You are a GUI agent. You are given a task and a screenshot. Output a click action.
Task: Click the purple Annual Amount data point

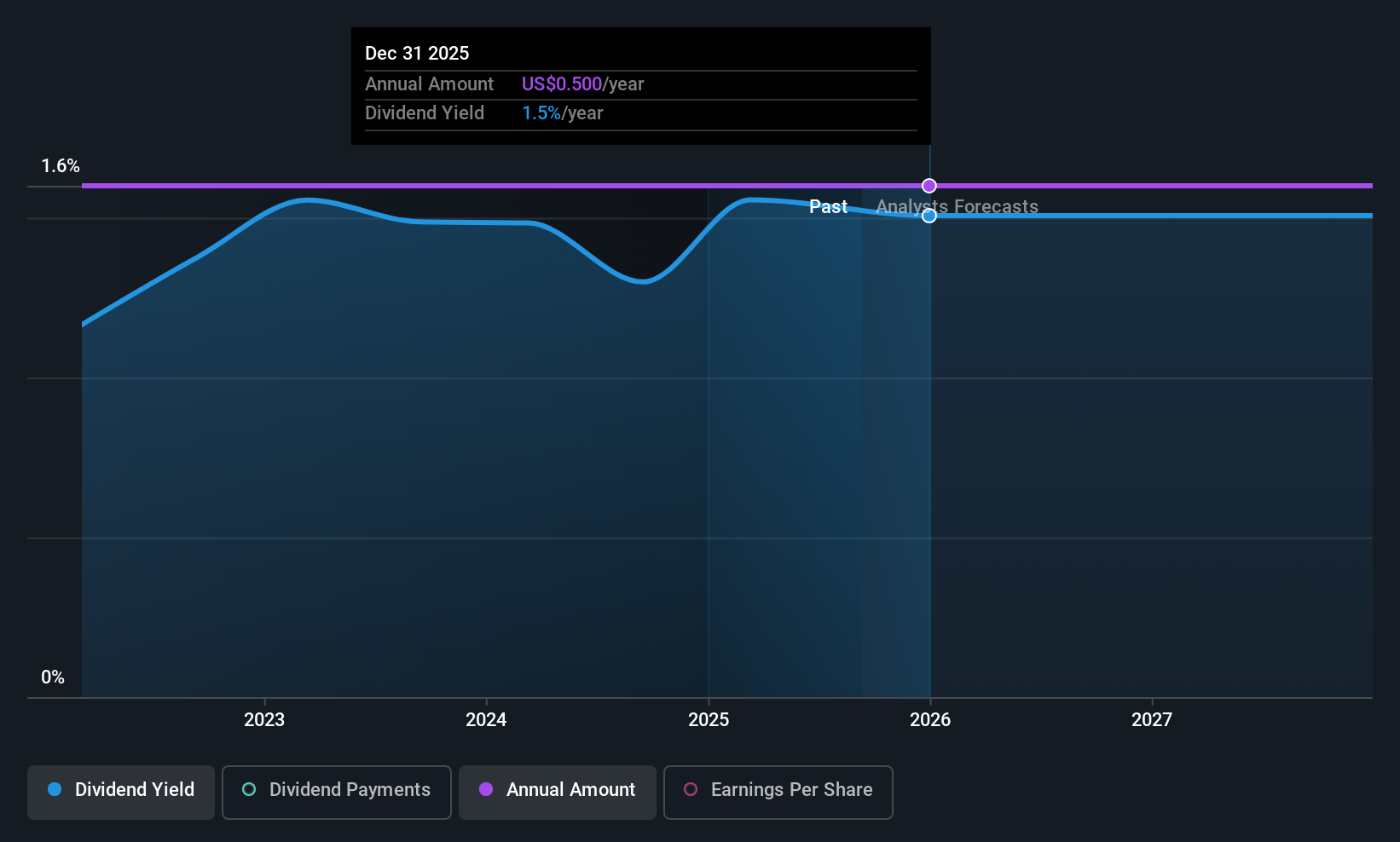(929, 186)
